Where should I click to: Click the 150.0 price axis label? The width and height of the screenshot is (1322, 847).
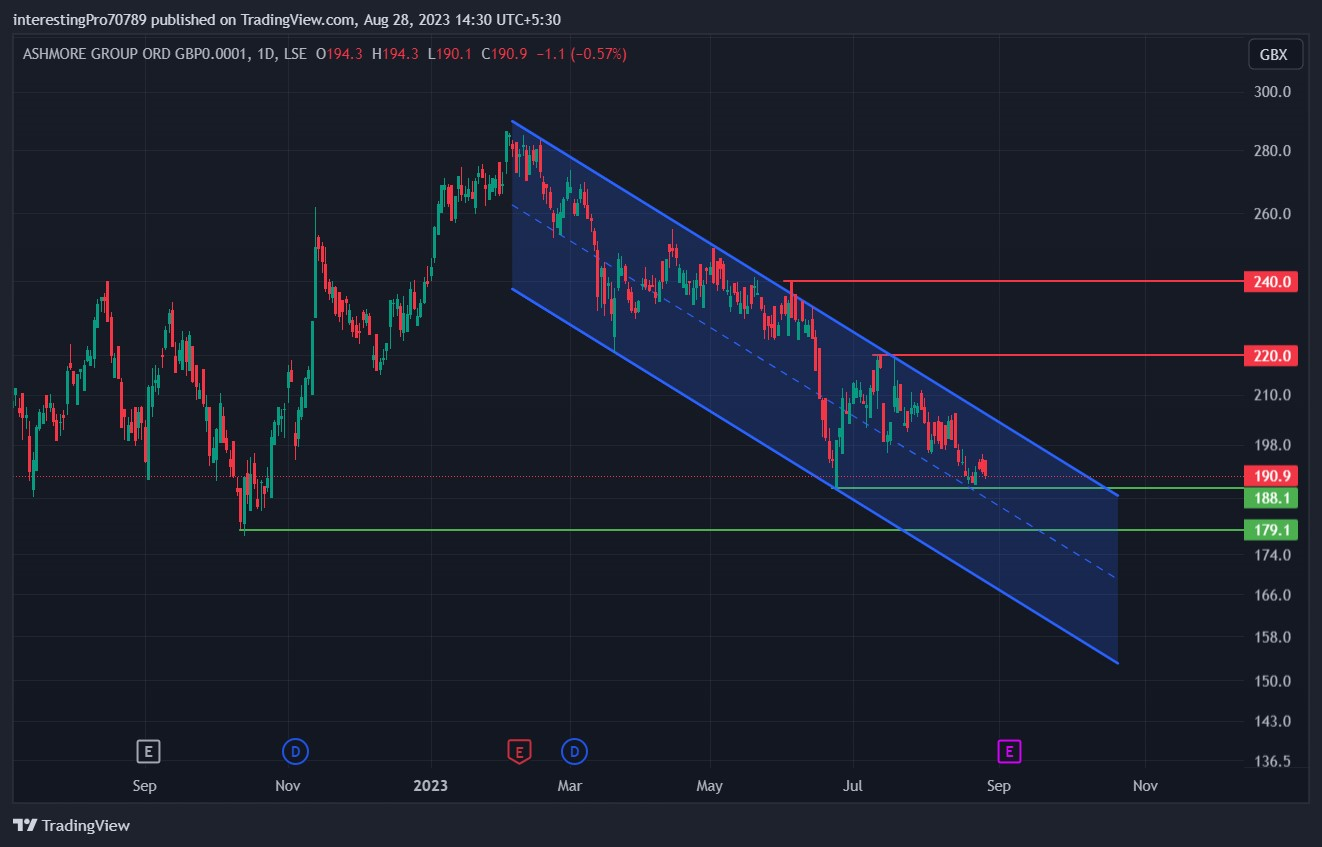[x=1273, y=681]
